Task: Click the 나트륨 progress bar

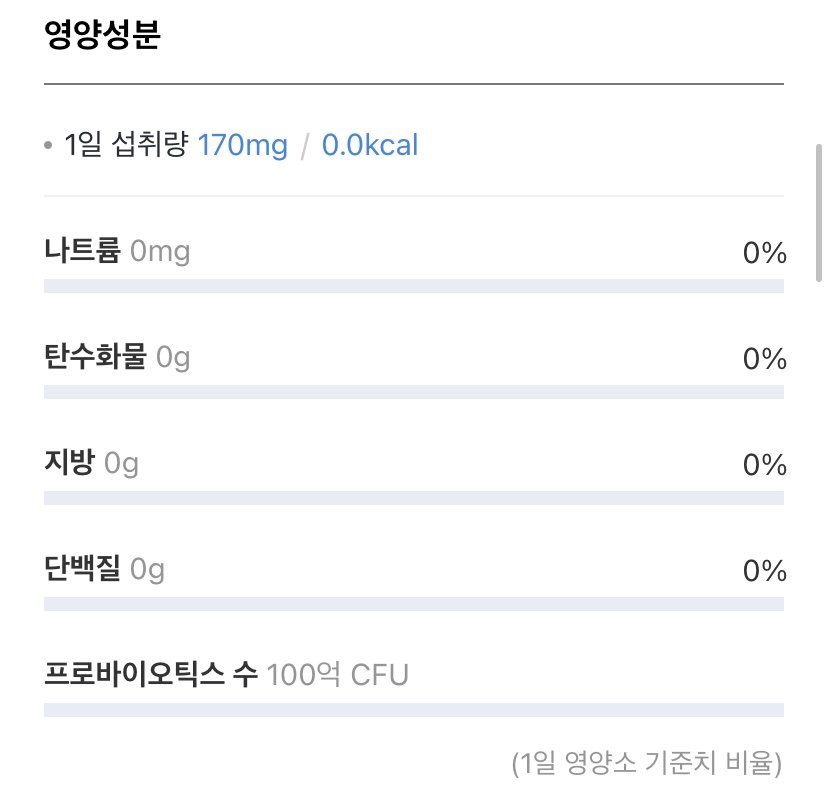Action: pos(413,286)
